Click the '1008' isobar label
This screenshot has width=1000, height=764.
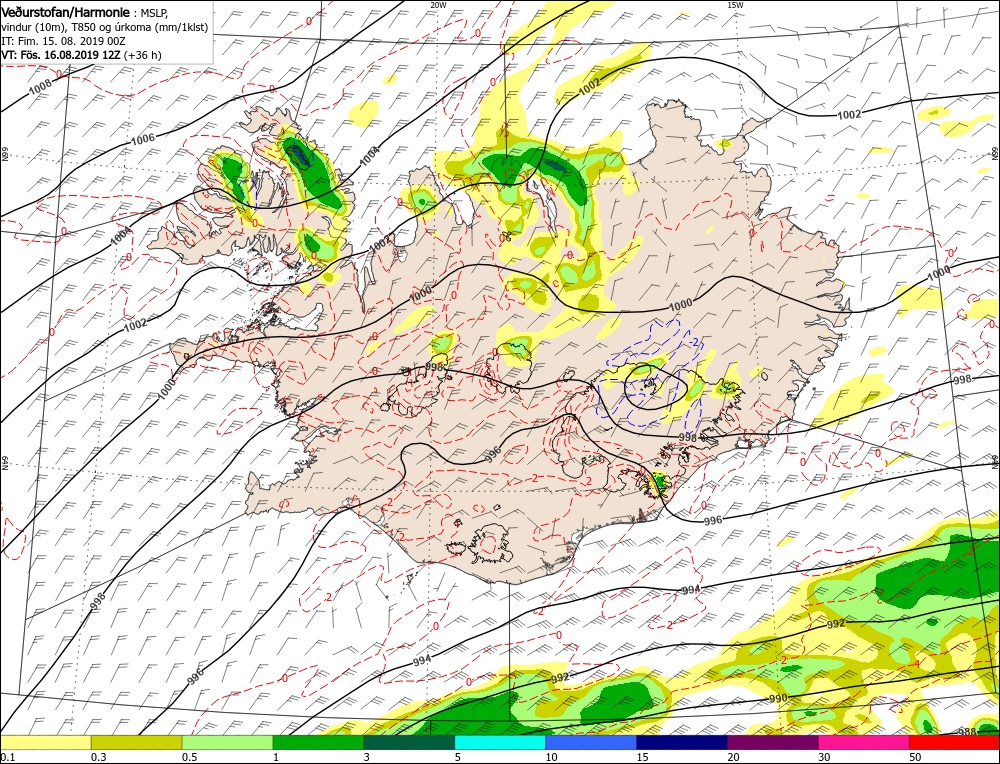tap(40, 88)
